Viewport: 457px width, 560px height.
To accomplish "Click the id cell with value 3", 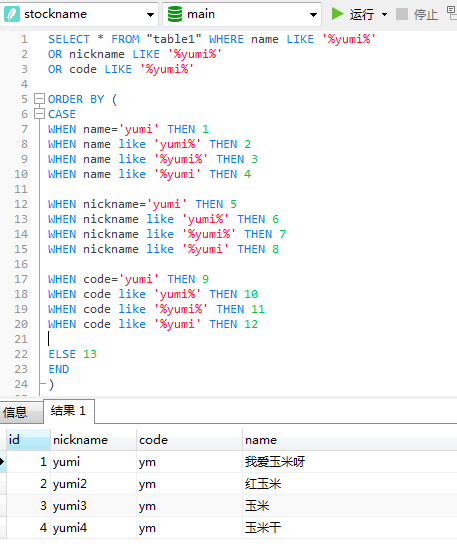I will point(28,506).
